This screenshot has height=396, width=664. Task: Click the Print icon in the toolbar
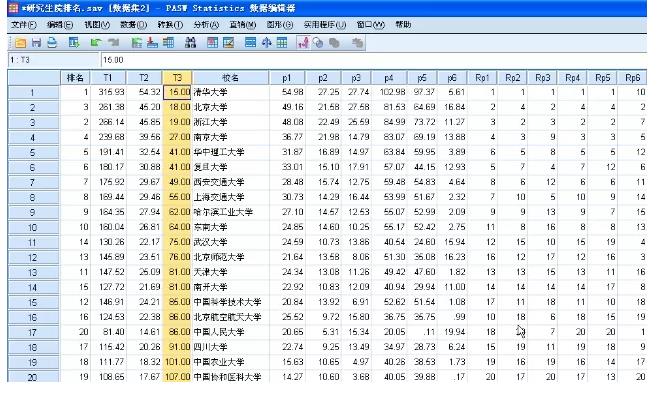52,43
